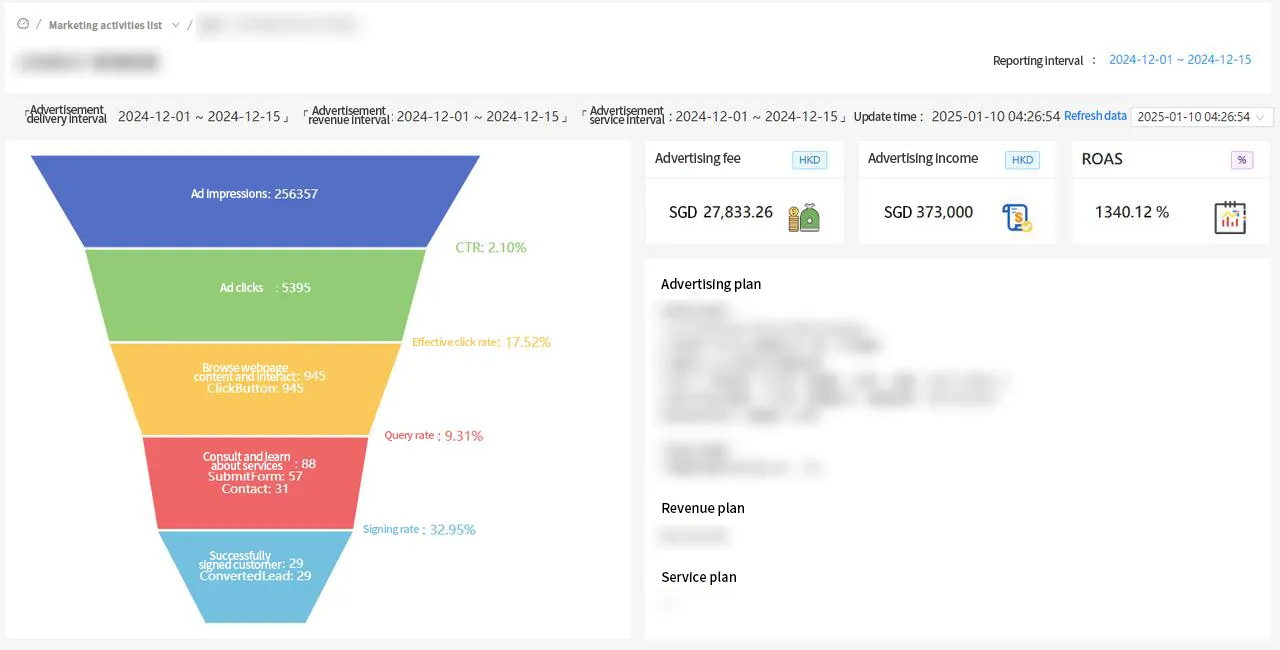
Task: Open the update time snapshot dropdown
Action: coord(1201,117)
